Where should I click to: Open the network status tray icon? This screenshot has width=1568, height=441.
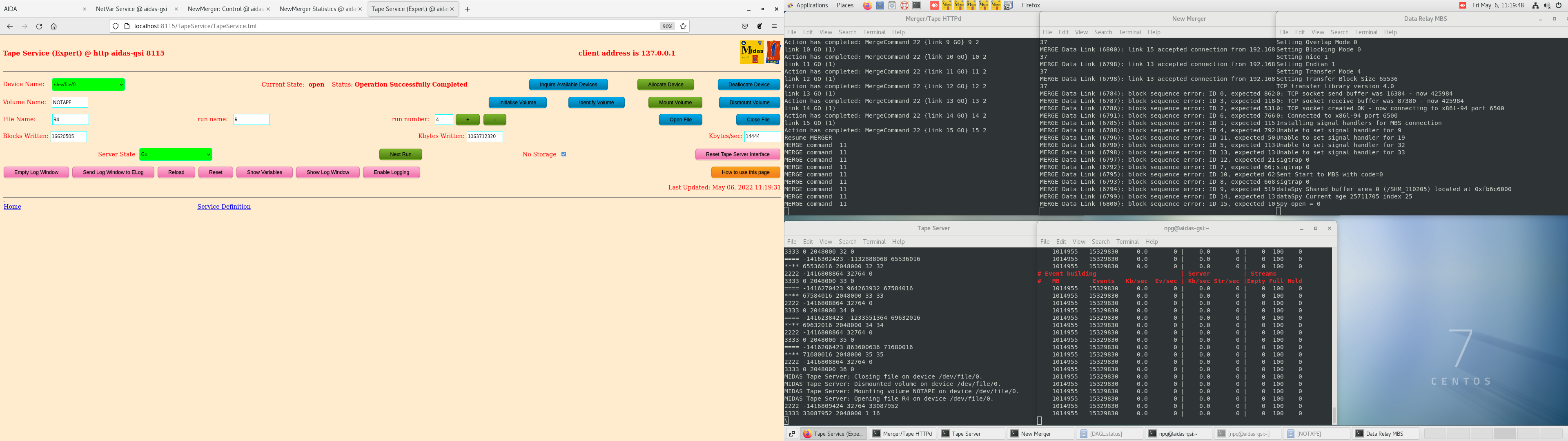click(1535, 5)
